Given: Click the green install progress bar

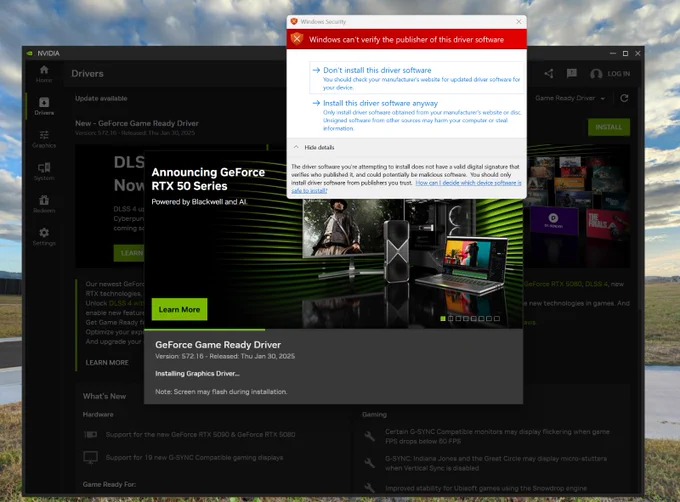Looking at the screenshot, I should point(205,330).
